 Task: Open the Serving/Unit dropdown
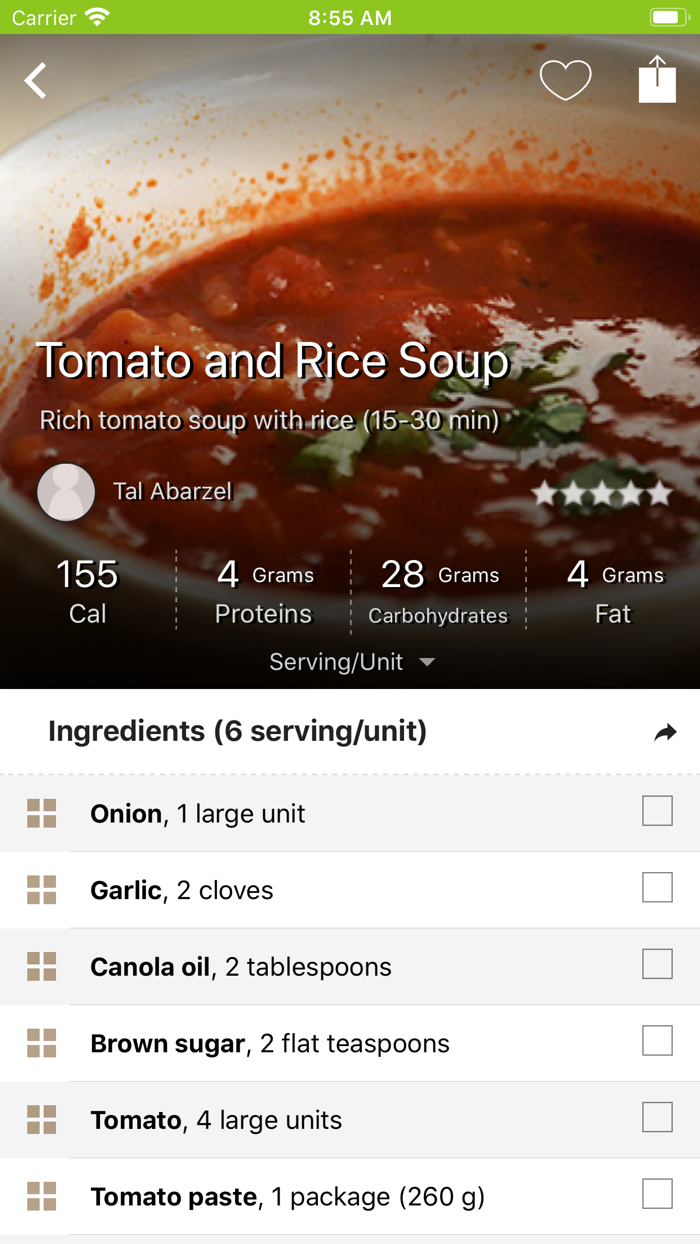(x=351, y=661)
